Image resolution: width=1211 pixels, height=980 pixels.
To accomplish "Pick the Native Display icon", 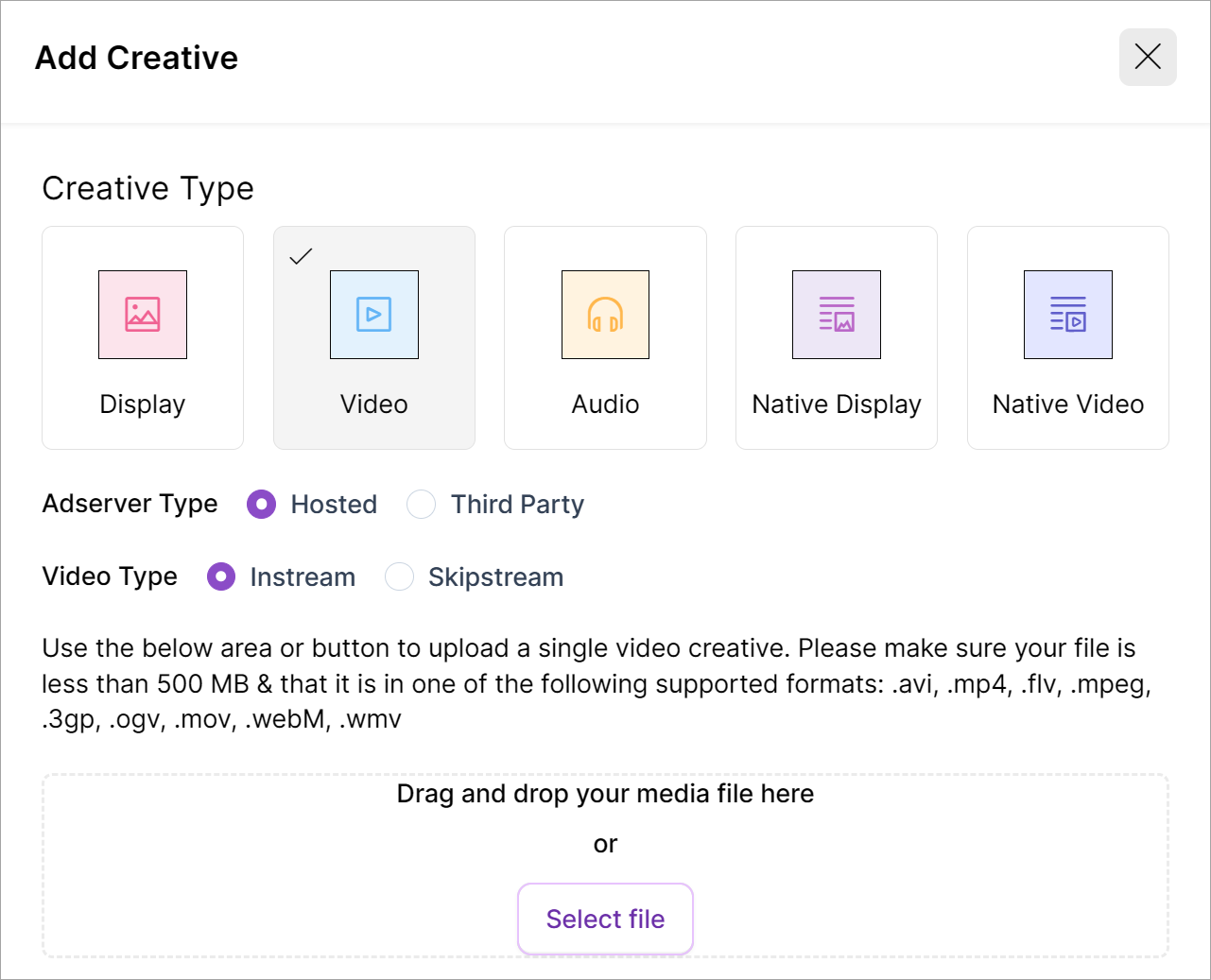I will pyautogui.click(x=837, y=315).
